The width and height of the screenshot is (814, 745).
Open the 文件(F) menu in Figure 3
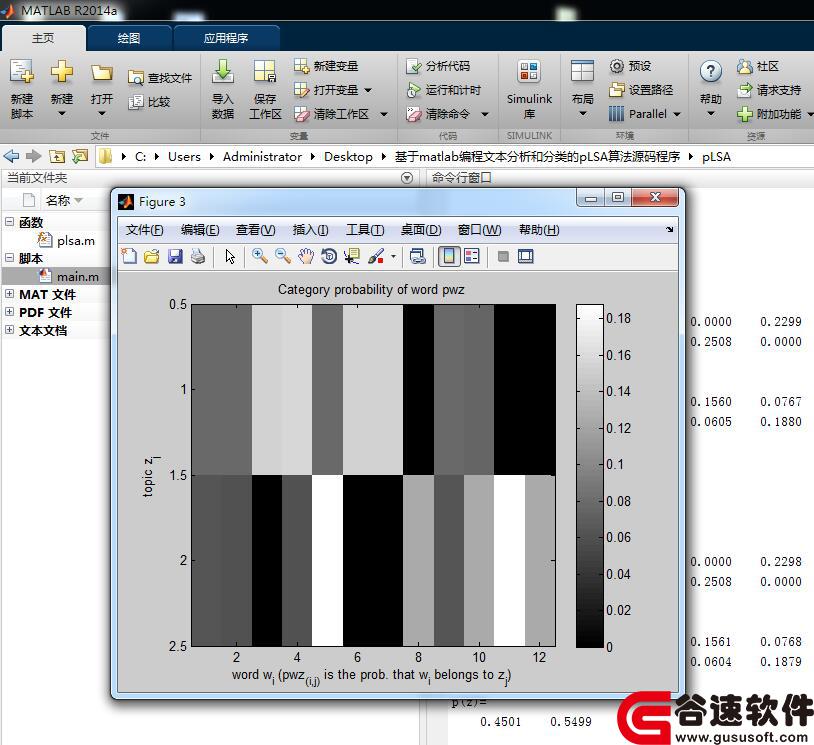point(144,230)
